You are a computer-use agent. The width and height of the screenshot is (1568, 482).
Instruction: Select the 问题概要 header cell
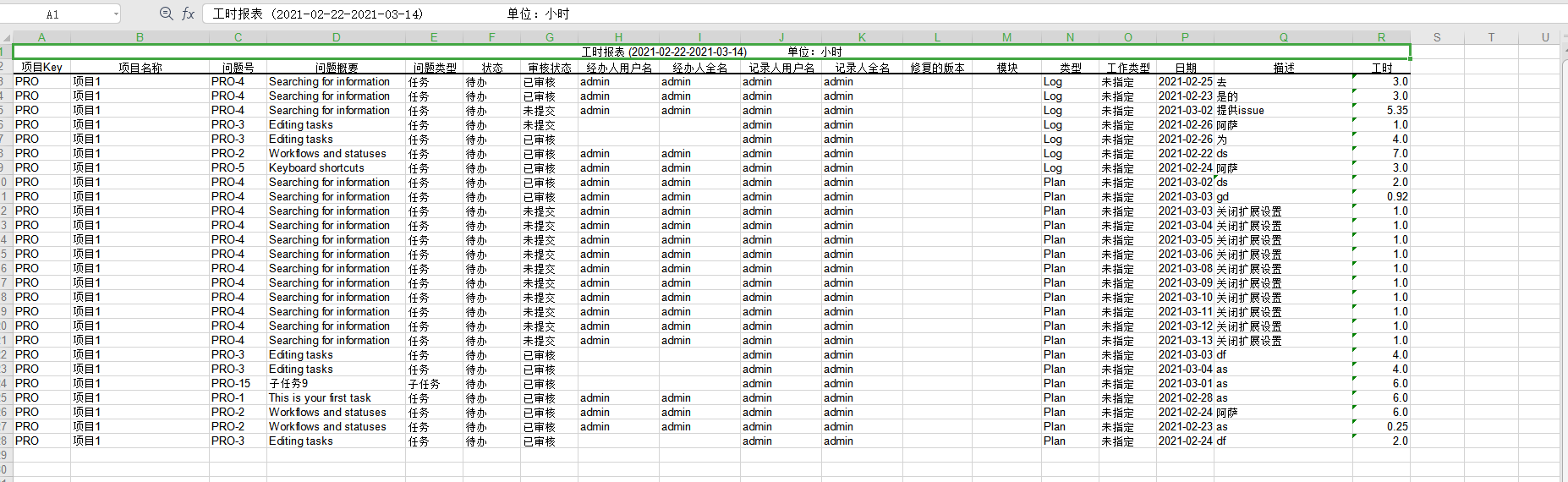[x=336, y=68]
